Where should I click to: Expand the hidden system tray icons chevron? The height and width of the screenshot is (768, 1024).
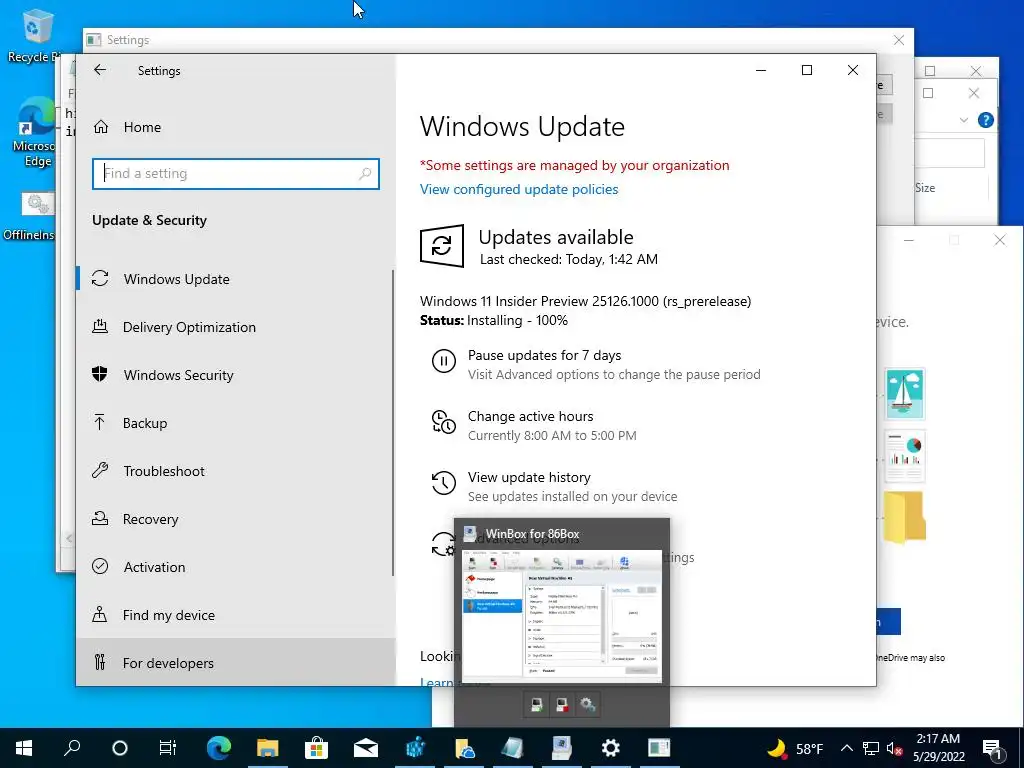pos(846,748)
